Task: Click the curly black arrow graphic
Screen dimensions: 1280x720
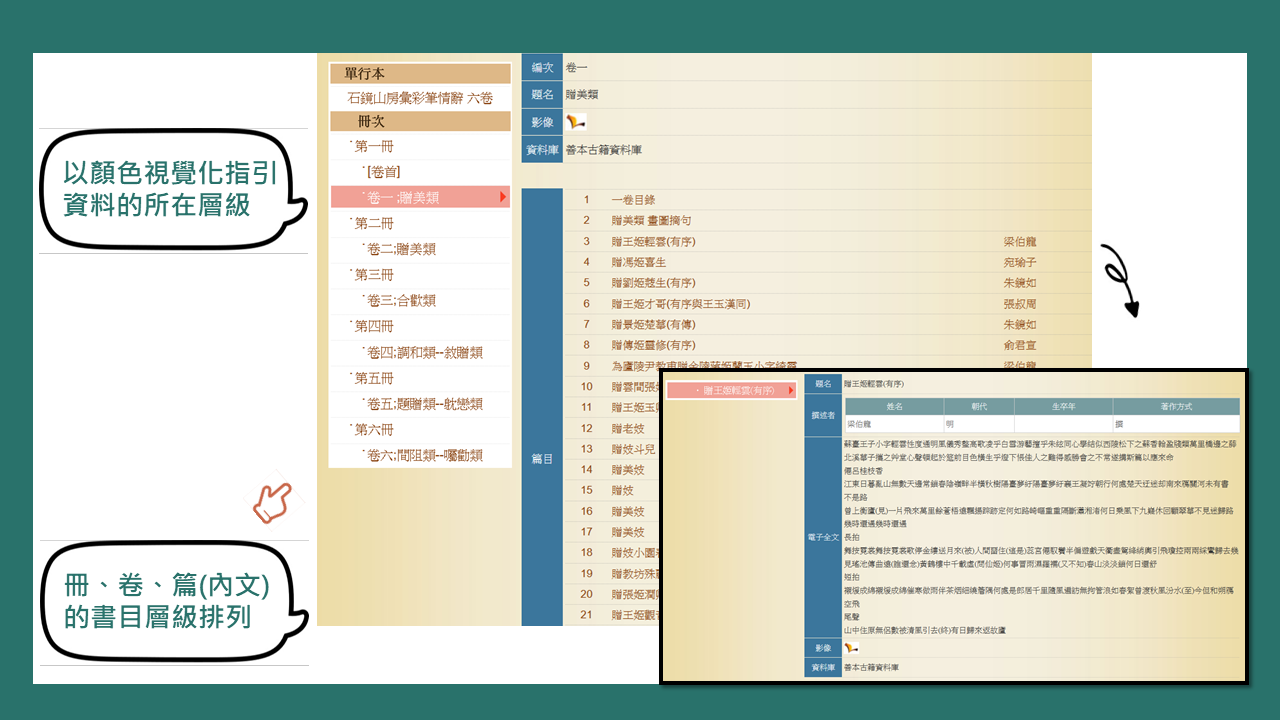Action: (x=1119, y=279)
